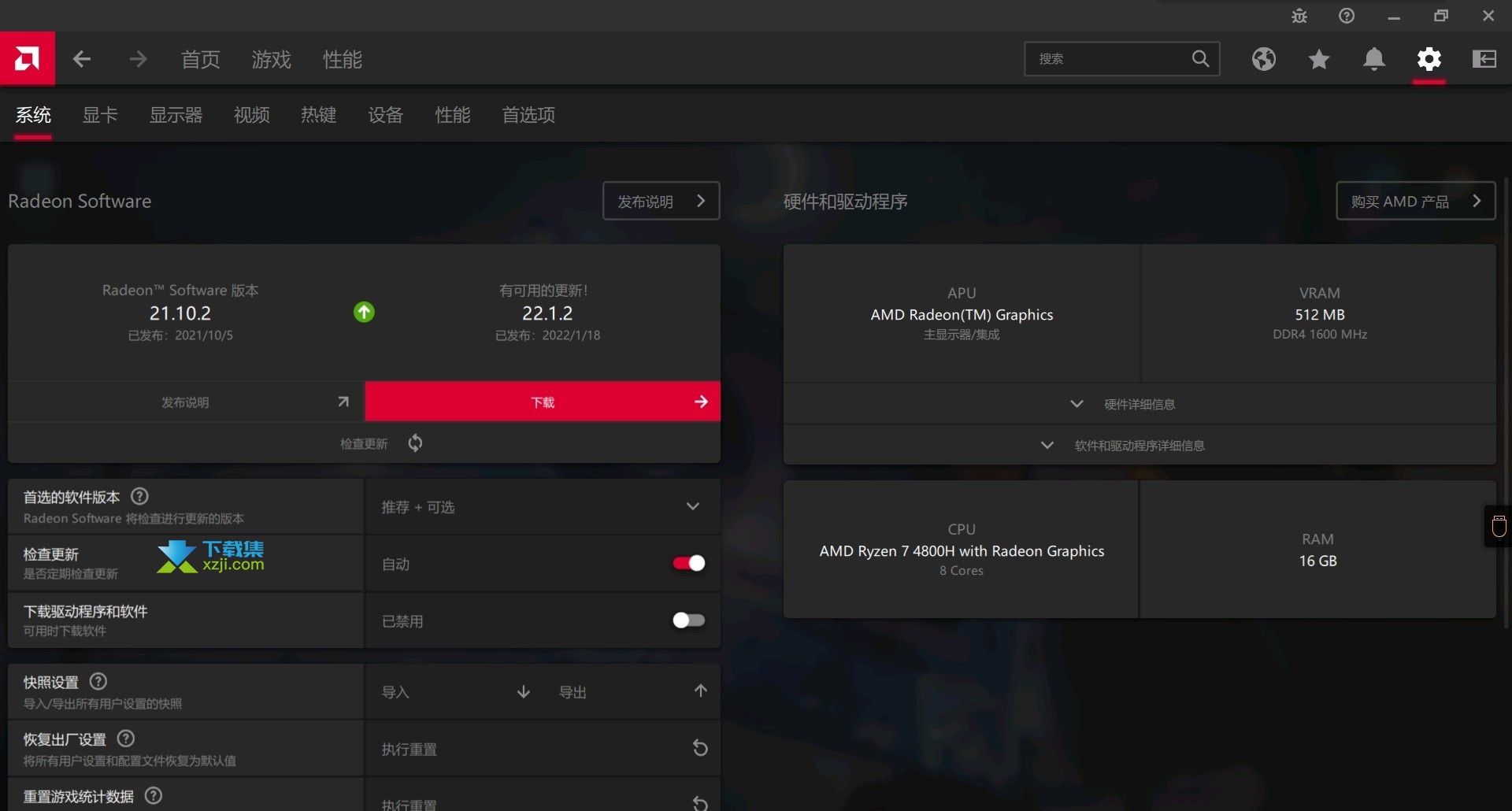Open the 首页 top menu

point(201,59)
